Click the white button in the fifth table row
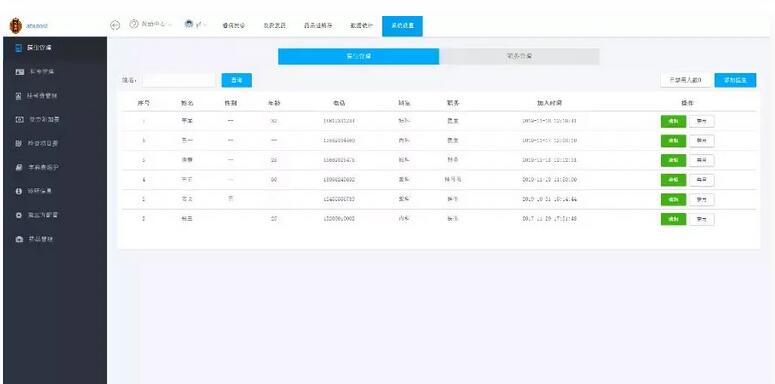 701,200
